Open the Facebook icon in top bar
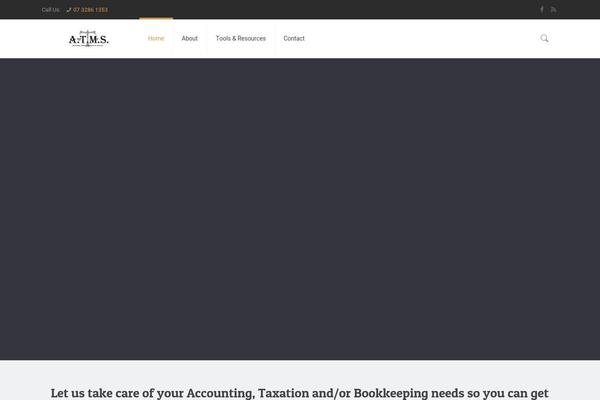The height and width of the screenshot is (400, 600). 542,10
